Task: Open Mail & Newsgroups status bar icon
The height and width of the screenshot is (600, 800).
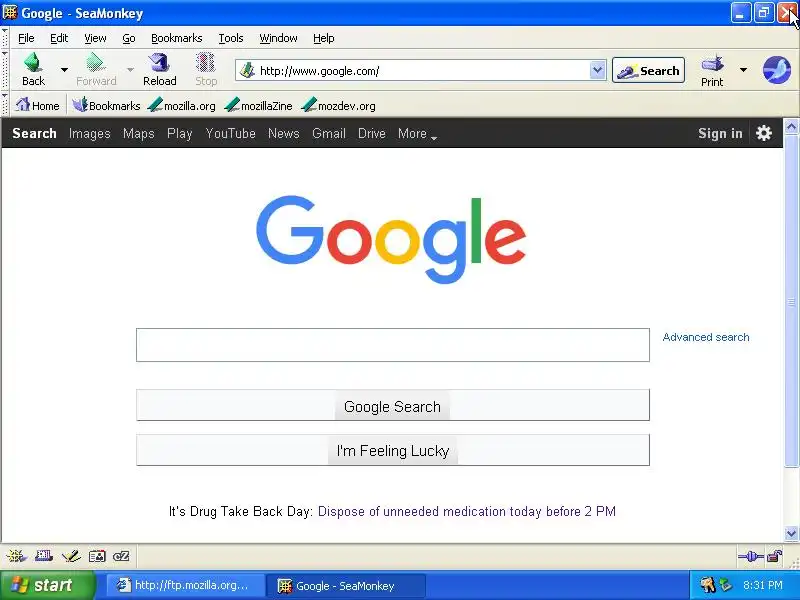Action: (43, 556)
